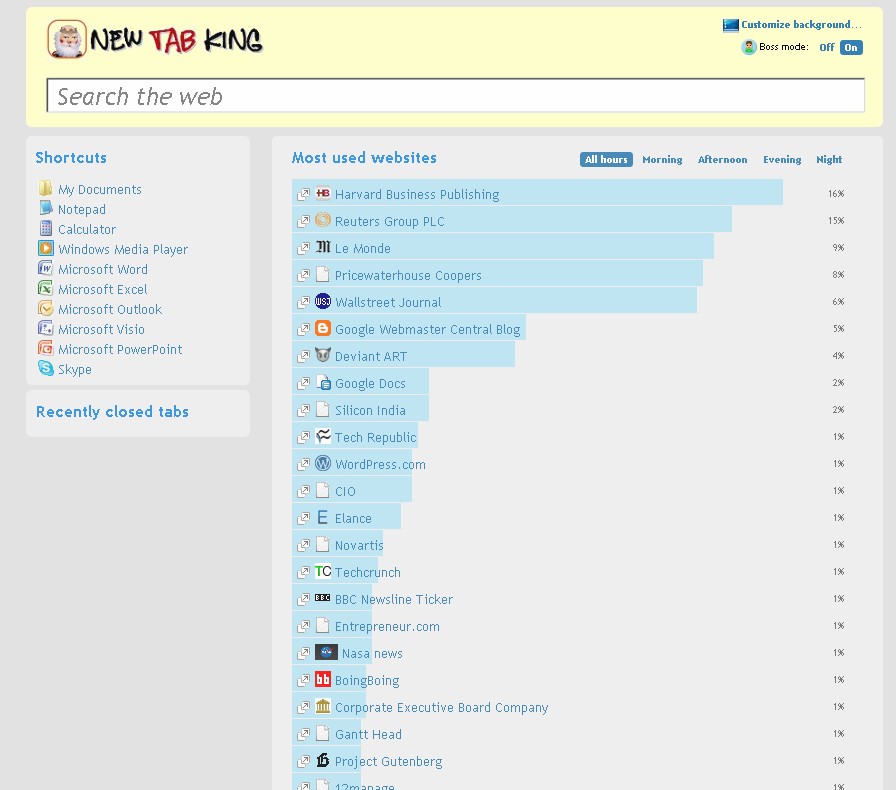Click the Shortcuts heading
This screenshot has width=896, height=790.
pyautogui.click(x=71, y=158)
